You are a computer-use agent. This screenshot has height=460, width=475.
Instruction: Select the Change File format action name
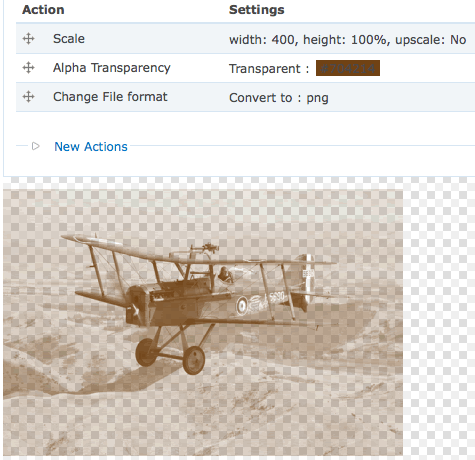click(110, 97)
